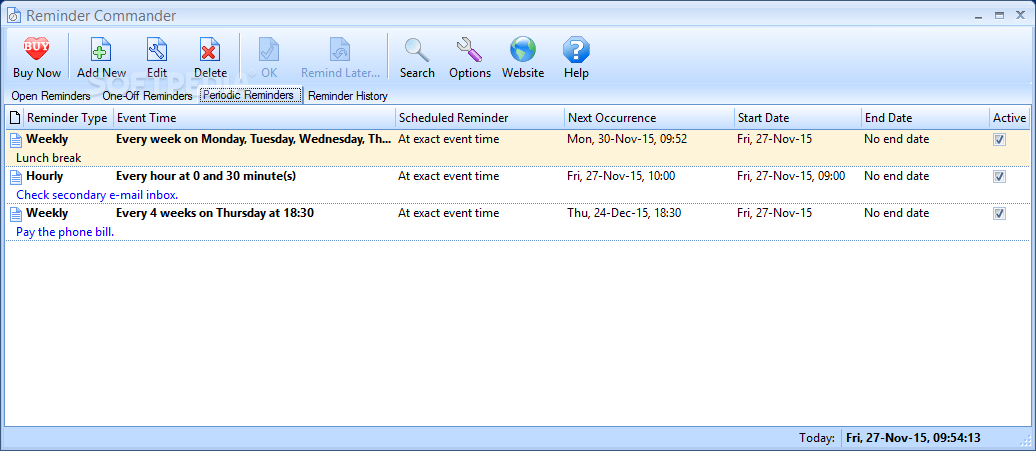Click 'Mon, 30-Nov-15, 09:52' next occurrence

tap(627, 139)
